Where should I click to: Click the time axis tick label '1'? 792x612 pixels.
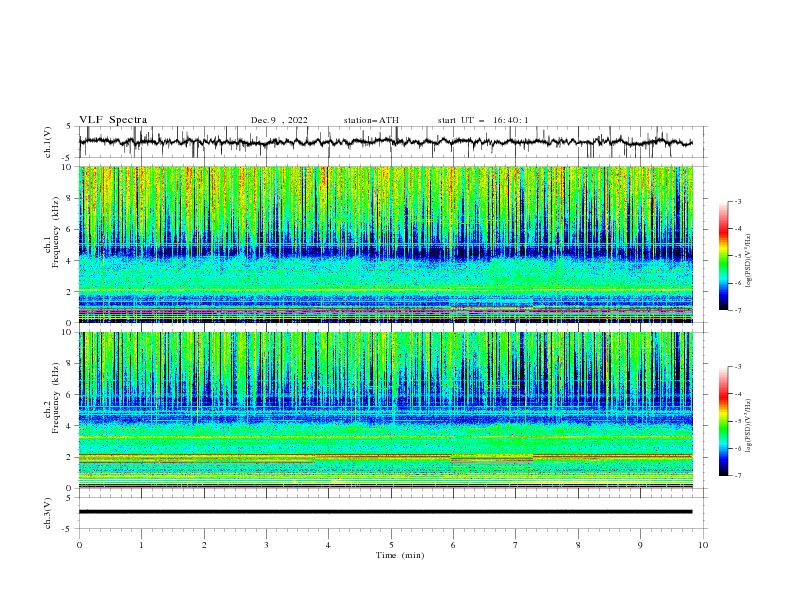141,545
